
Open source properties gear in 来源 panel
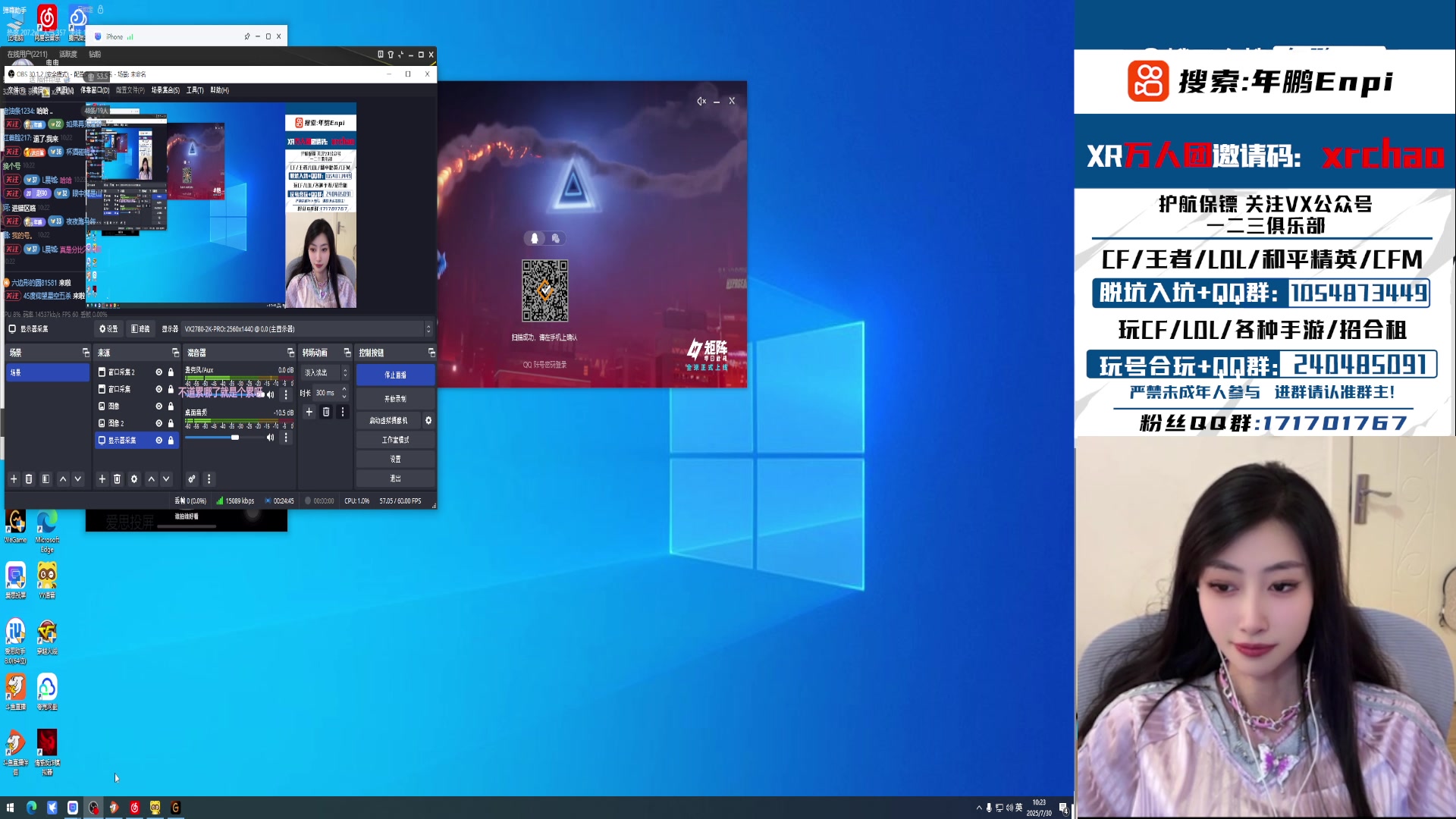pyautogui.click(x=134, y=479)
